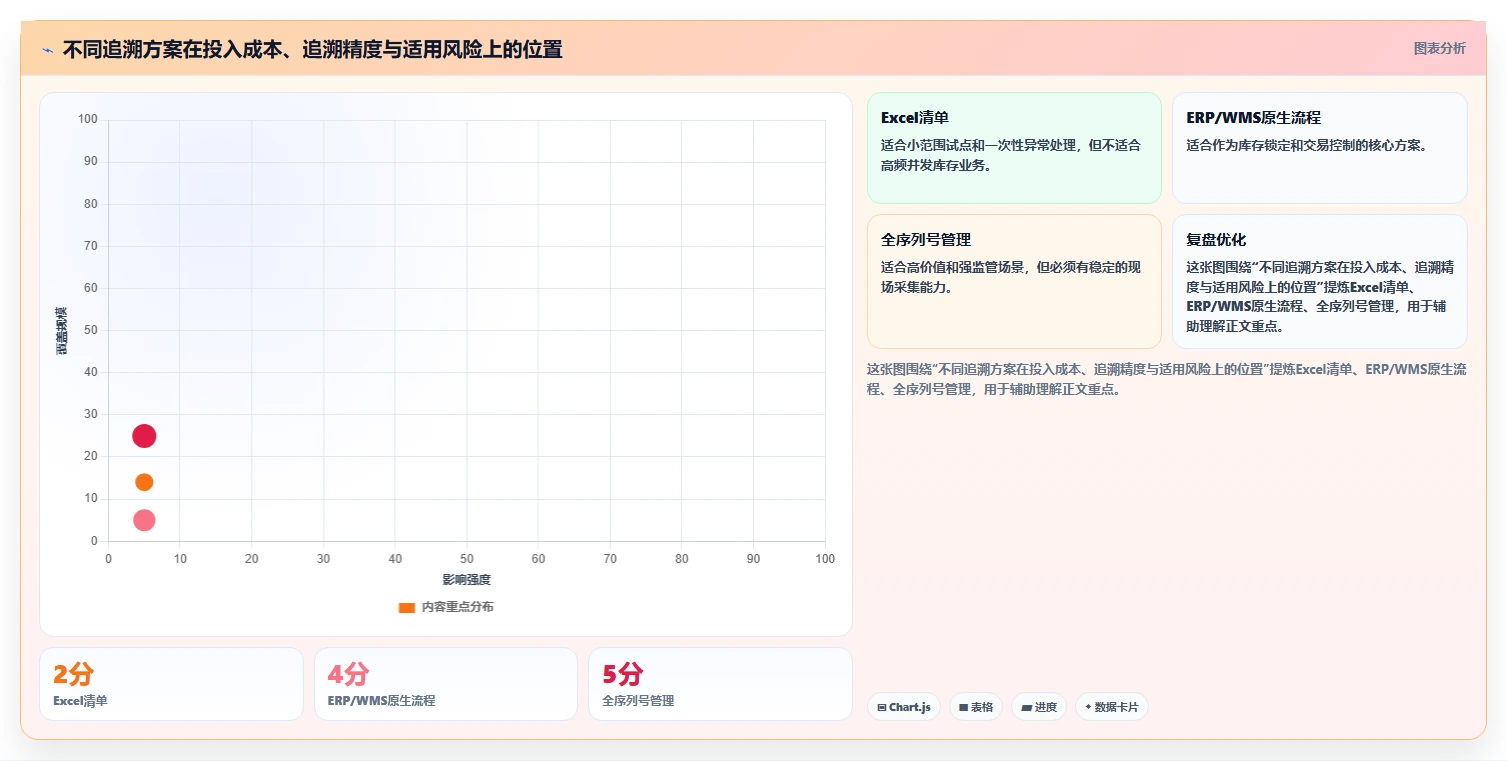Click the x-axis tick label 50
Viewport: 1507px width, 761px height.
467,559
